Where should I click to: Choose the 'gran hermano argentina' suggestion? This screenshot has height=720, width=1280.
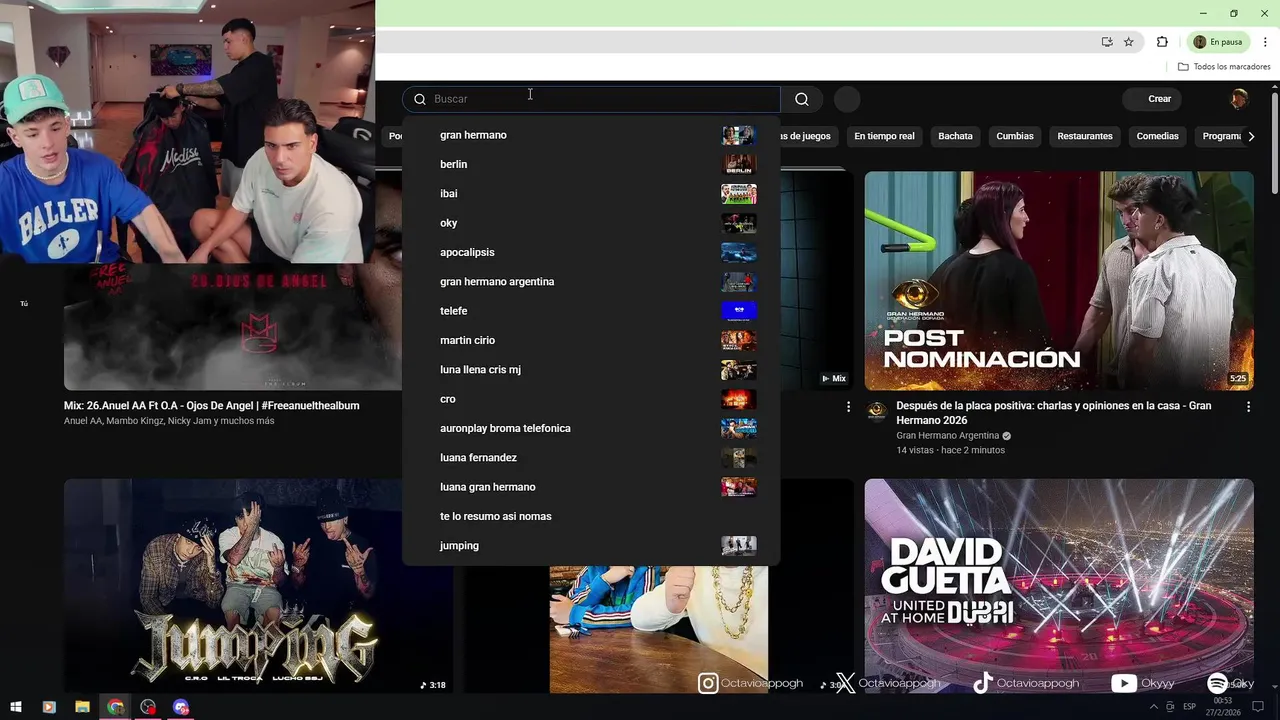click(591, 282)
